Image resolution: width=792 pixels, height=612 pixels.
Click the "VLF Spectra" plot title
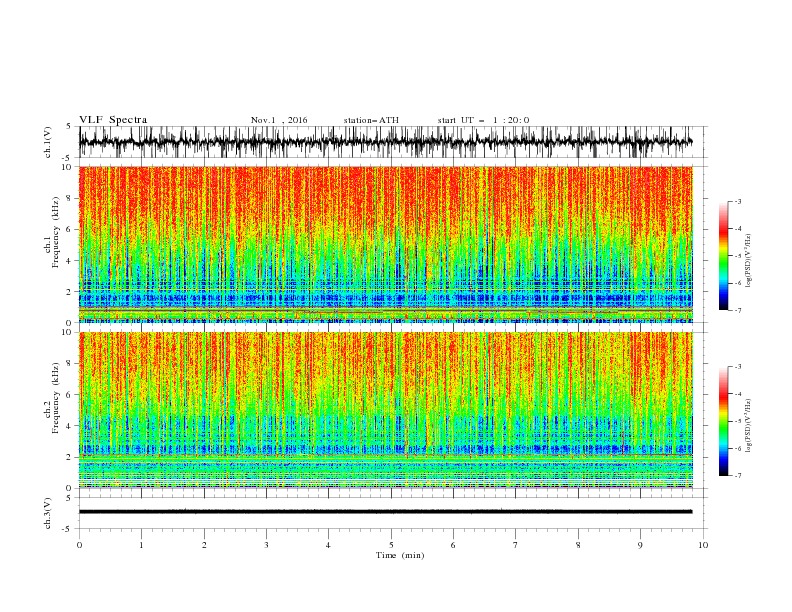[x=113, y=120]
